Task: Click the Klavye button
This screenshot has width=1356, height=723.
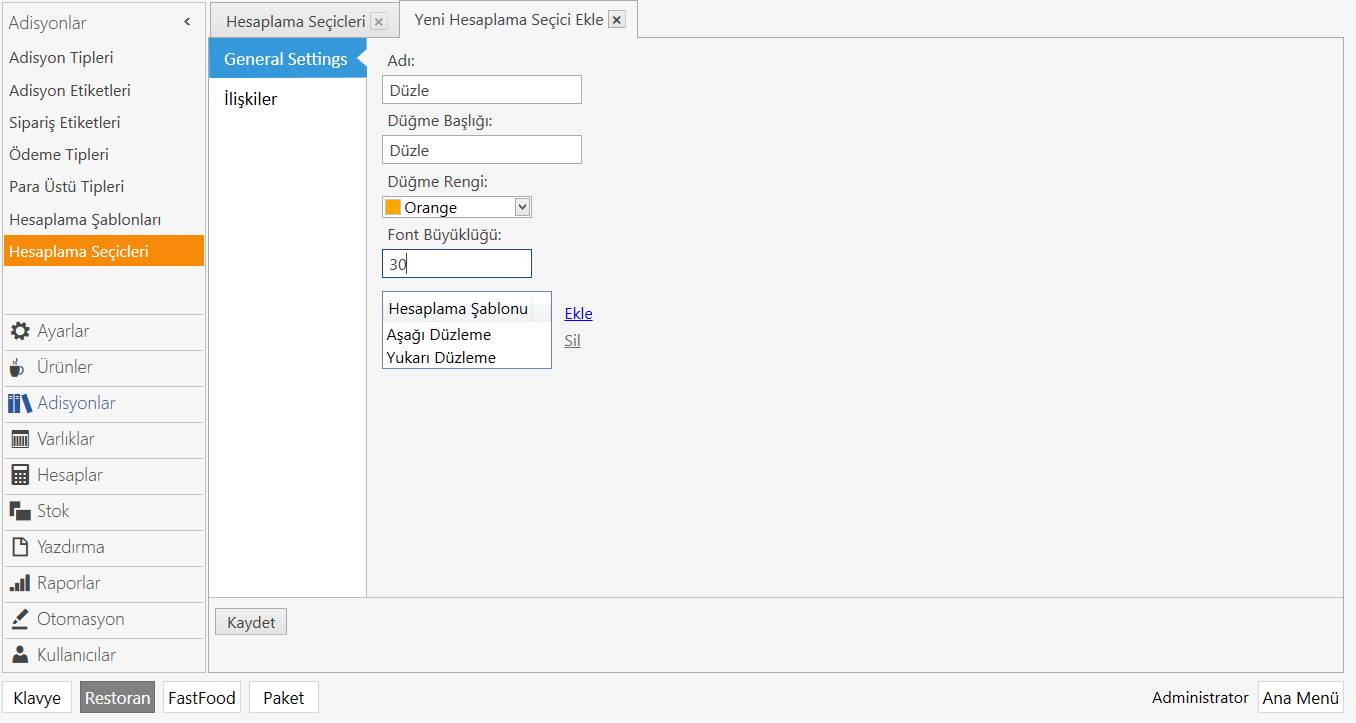Action: coord(37,698)
